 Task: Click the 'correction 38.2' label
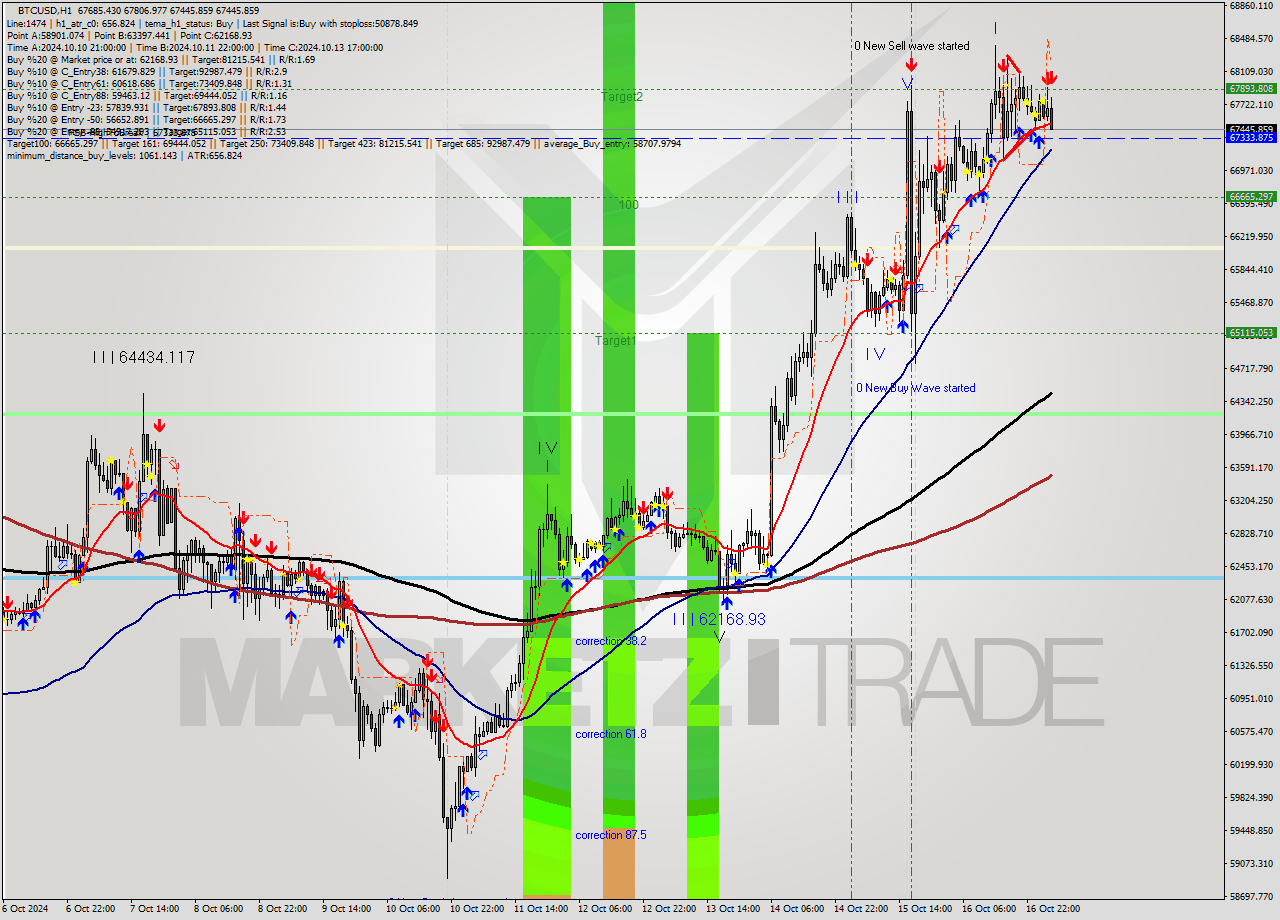coord(610,641)
